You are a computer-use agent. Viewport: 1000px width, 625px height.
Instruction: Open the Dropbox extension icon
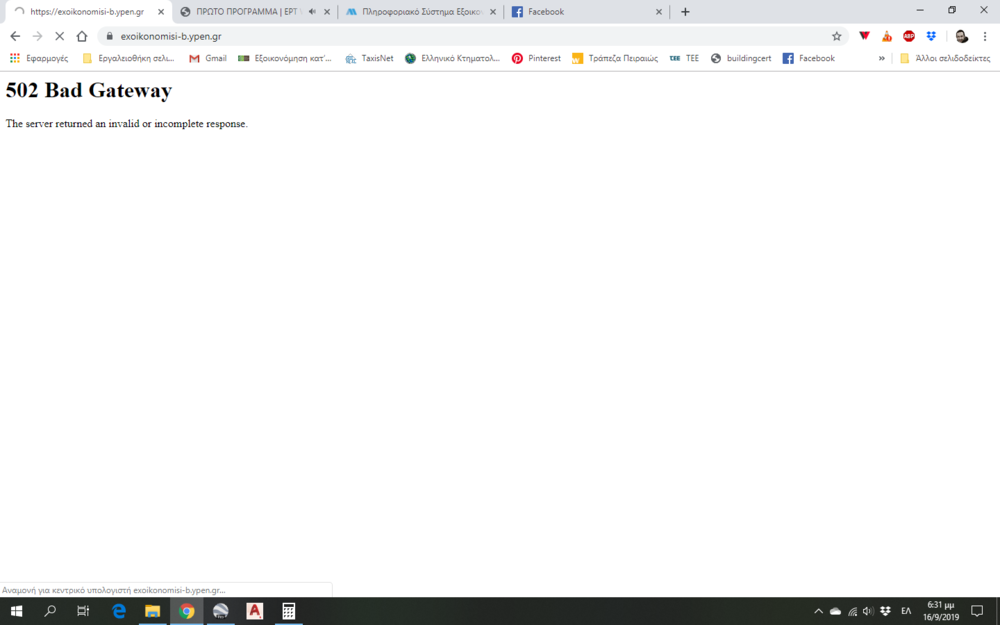(x=931, y=36)
